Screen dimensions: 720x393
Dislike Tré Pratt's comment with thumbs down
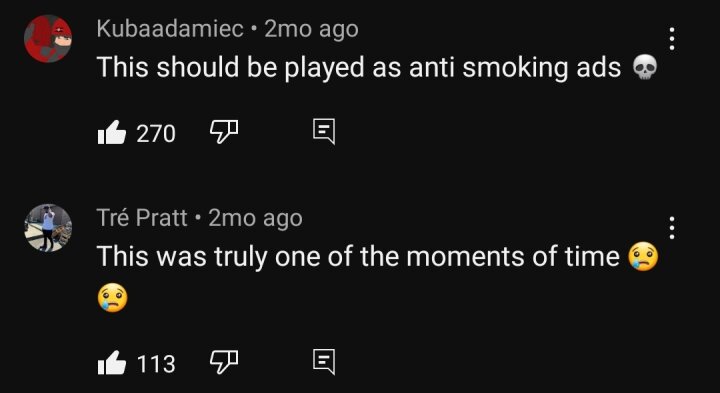click(224, 362)
